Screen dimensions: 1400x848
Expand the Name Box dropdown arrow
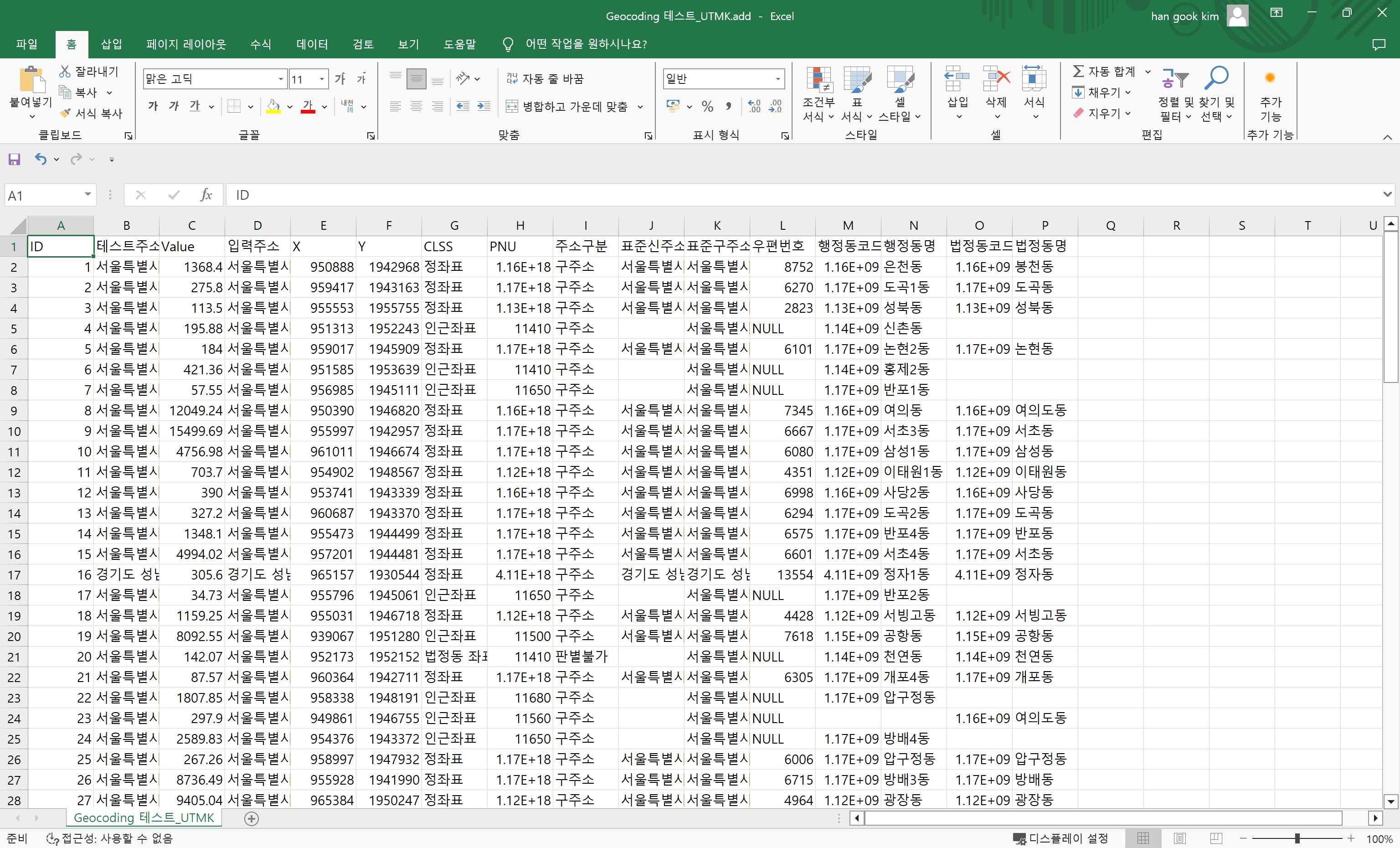(x=87, y=195)
